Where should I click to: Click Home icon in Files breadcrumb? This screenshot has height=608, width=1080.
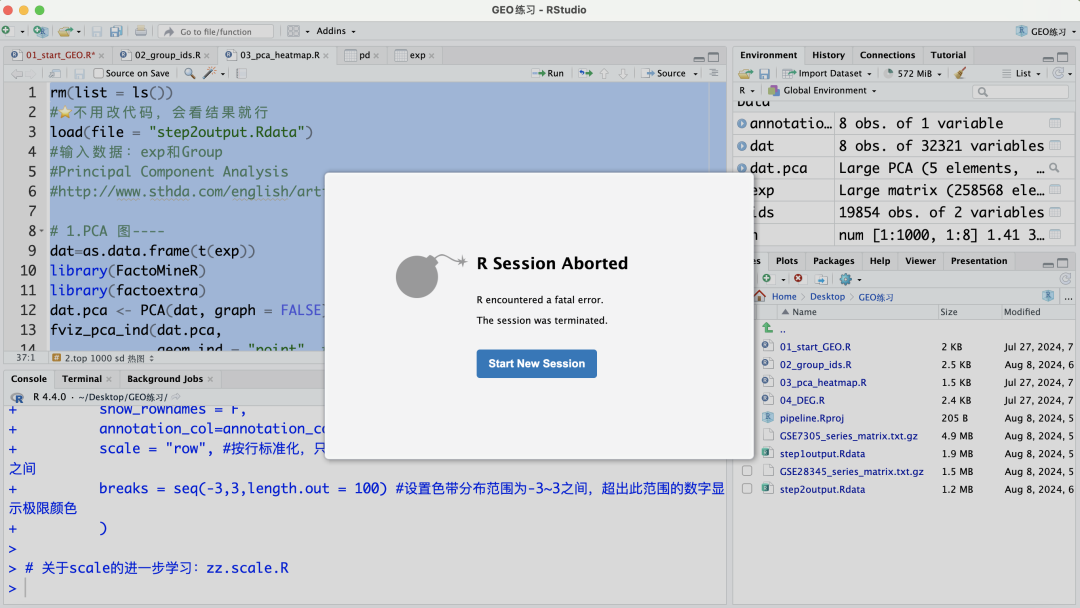click(x=760, y=296)
